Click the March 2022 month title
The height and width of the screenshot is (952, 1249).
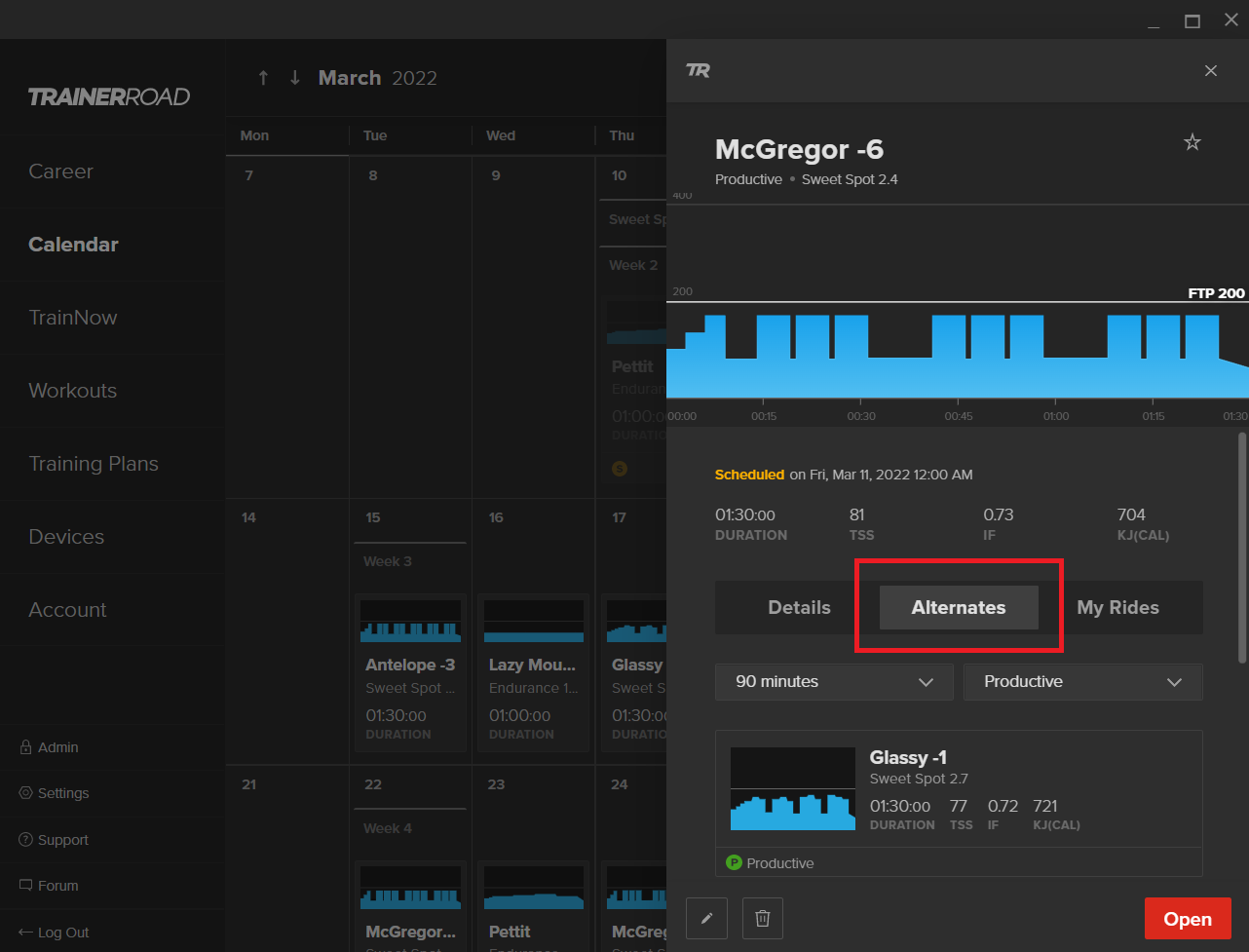tap(377, 78)
